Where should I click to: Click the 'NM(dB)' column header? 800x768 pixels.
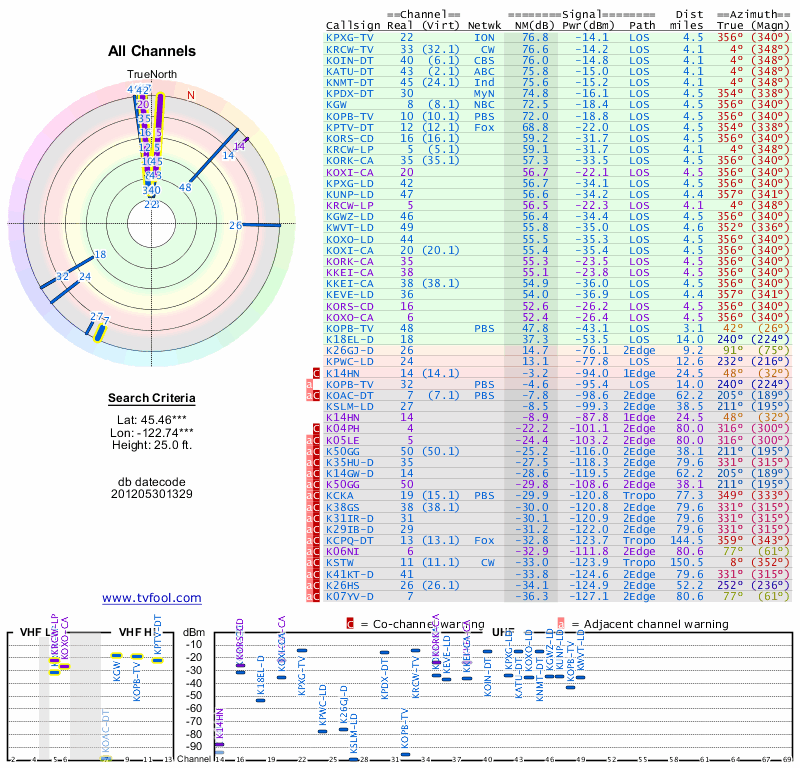coord(534,25)
